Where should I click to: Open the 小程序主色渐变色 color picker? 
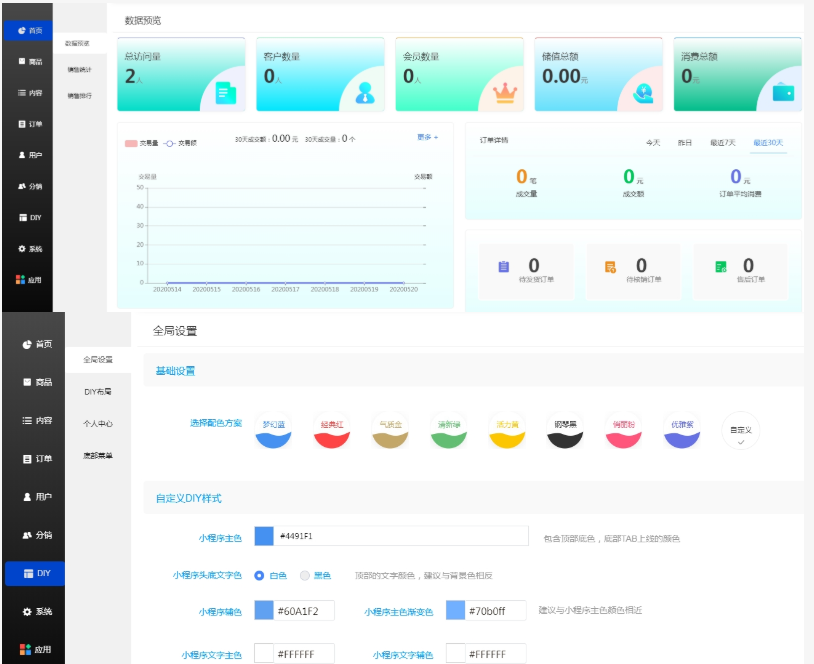click(x=455, y=610)
